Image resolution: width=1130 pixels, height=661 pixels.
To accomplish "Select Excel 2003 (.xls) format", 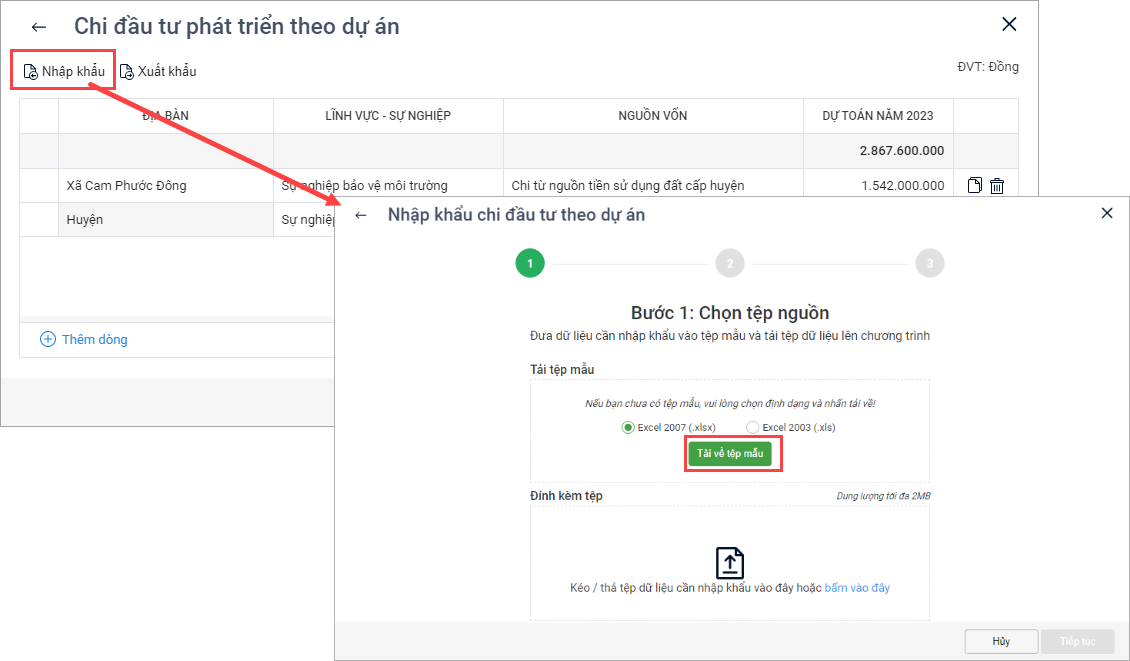I will [752, 427].
